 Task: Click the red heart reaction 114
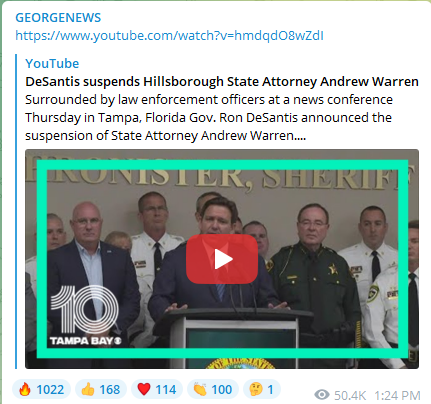point(157,389)
